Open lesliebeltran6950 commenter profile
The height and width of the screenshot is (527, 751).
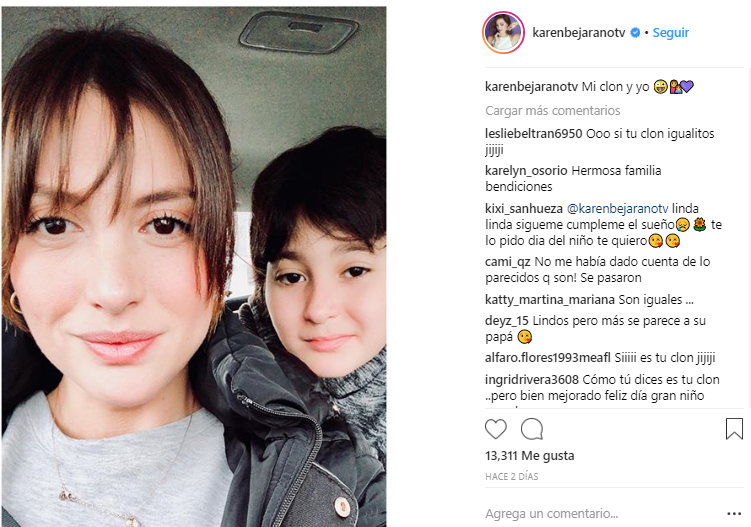534,134
